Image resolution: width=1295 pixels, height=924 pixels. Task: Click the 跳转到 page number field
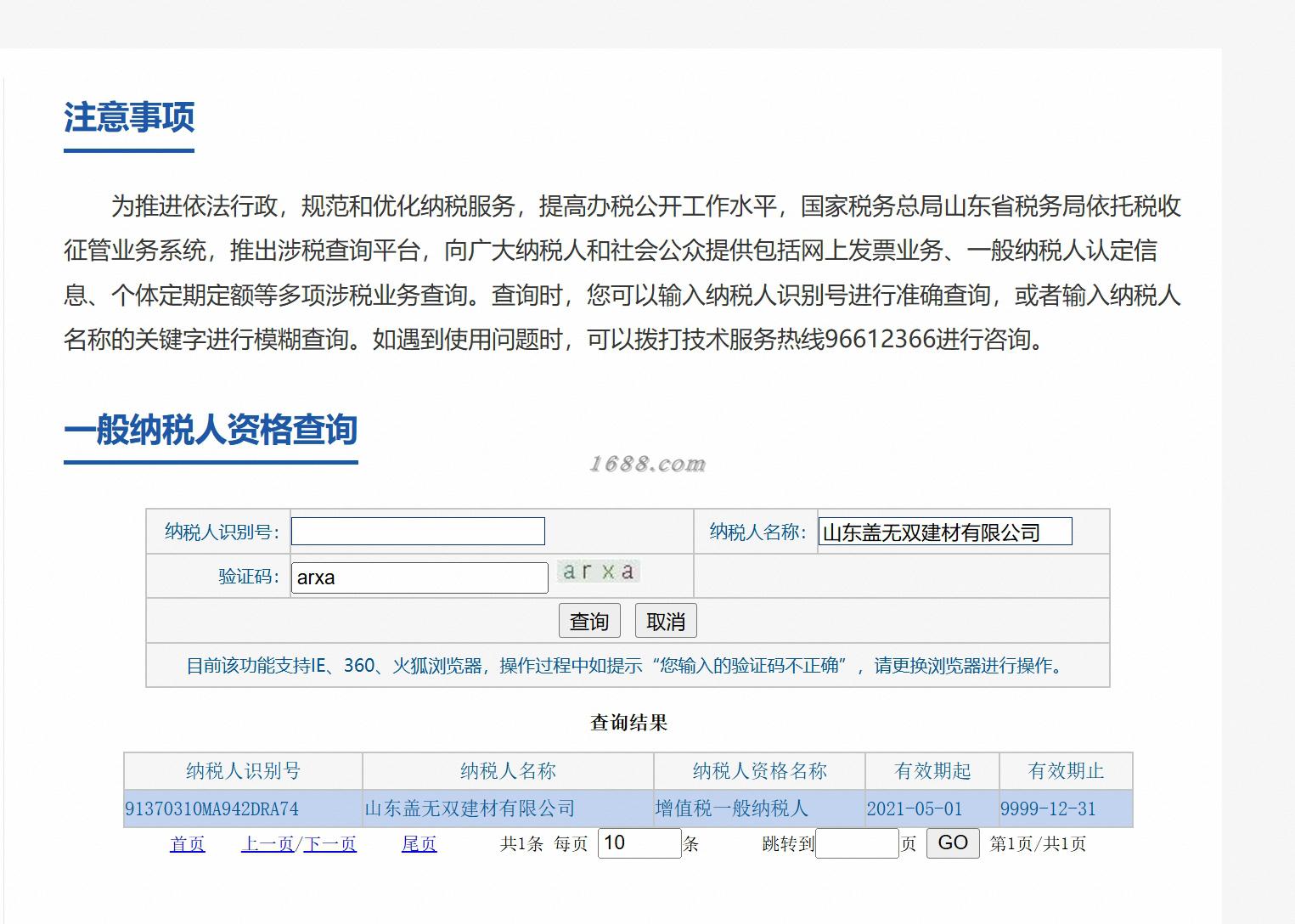pyautogui.click(x=857, y=843)
